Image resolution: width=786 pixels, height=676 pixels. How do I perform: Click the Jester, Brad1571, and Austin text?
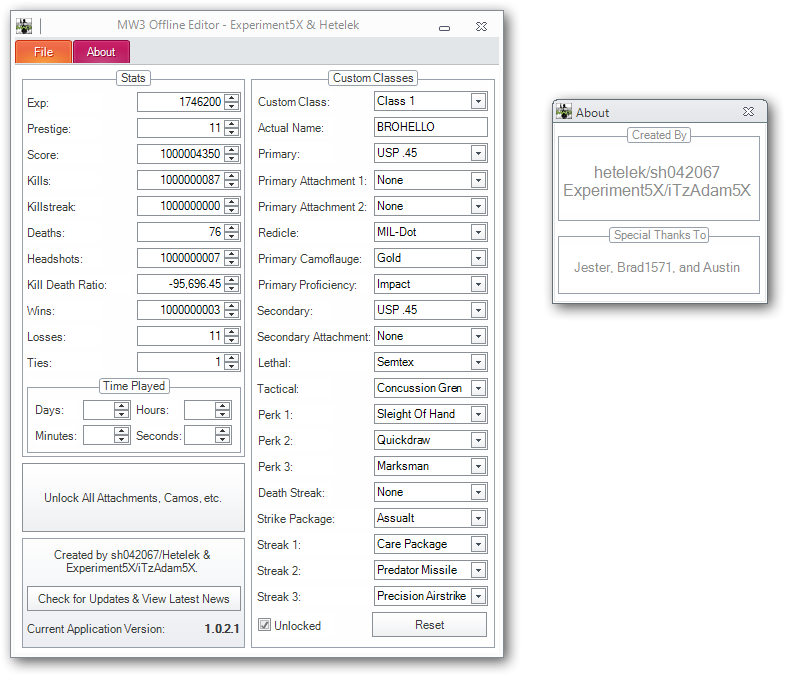click(657, 267)
